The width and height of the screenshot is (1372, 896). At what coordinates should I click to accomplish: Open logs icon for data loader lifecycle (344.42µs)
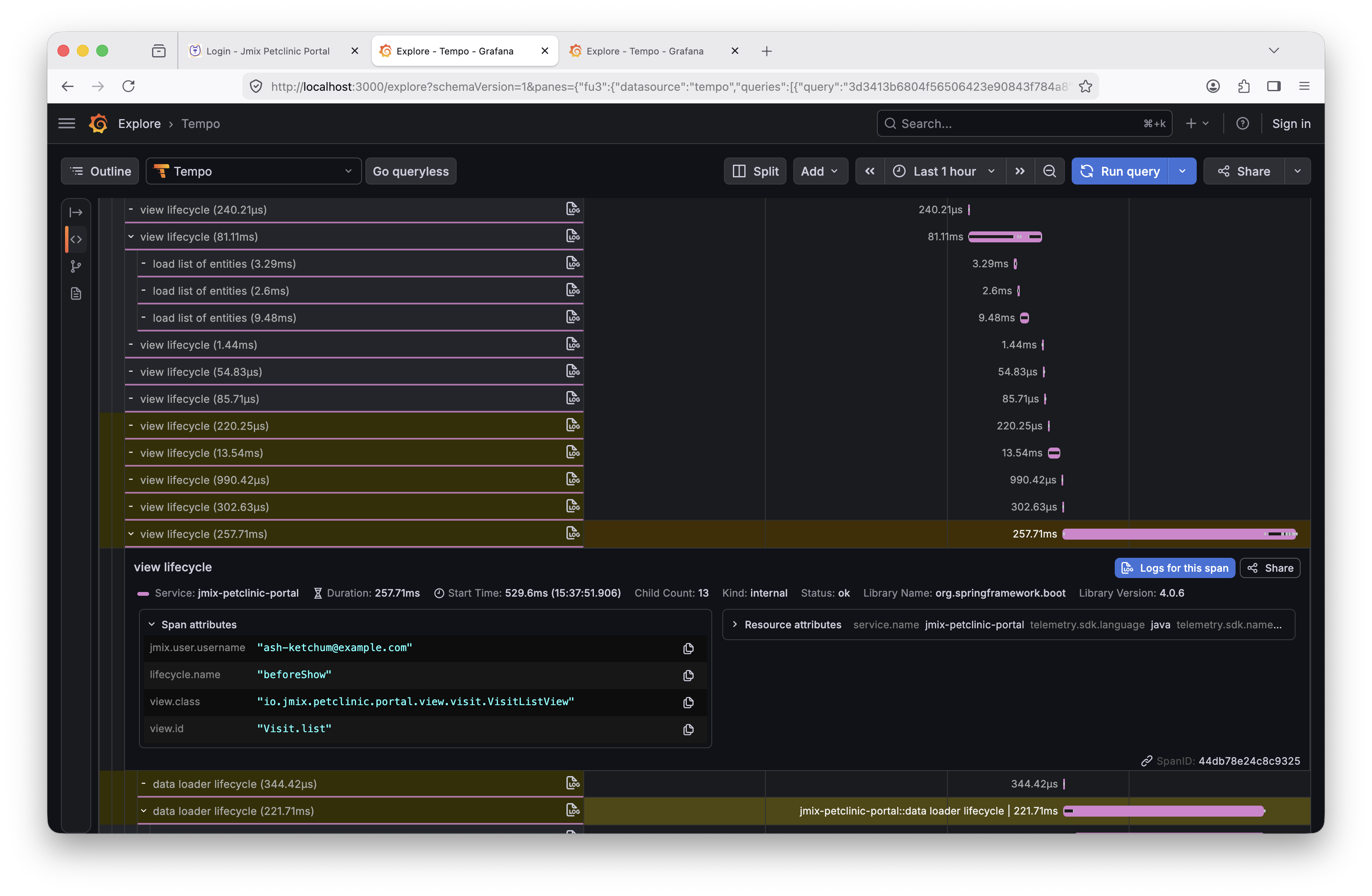572,783
